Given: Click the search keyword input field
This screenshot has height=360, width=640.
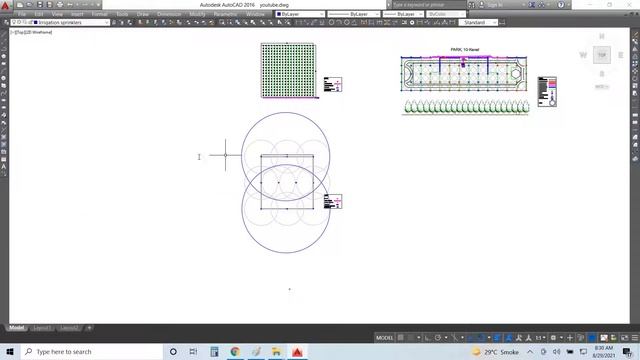Looking at the screenshot, I should (429, 5).
